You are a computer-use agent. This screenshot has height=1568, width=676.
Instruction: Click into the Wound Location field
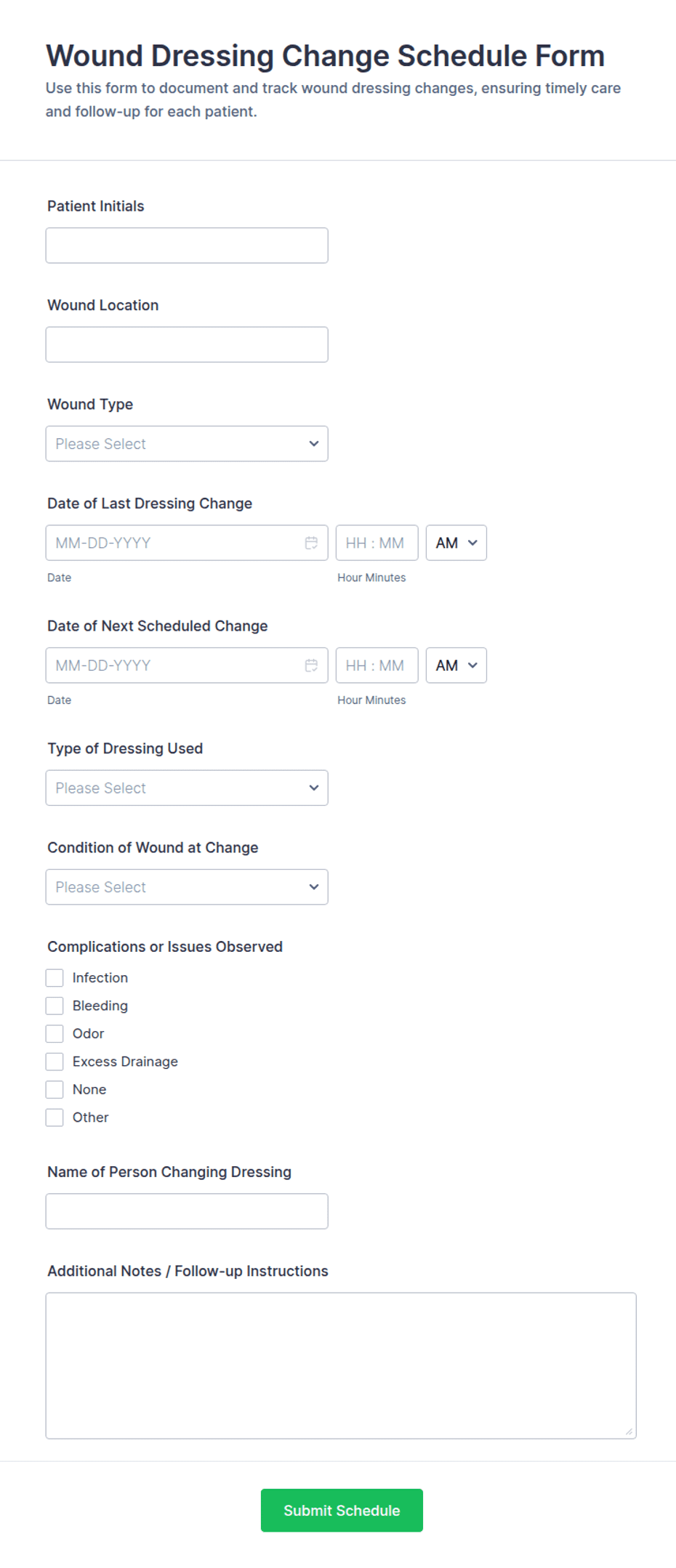187,344
